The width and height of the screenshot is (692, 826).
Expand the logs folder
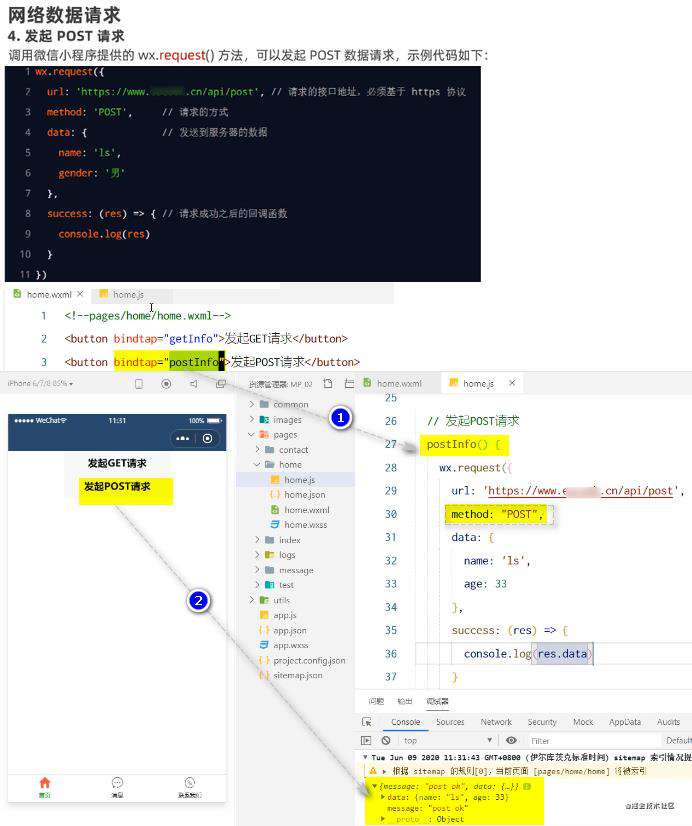pyautogui.click(x=257, y=555)
